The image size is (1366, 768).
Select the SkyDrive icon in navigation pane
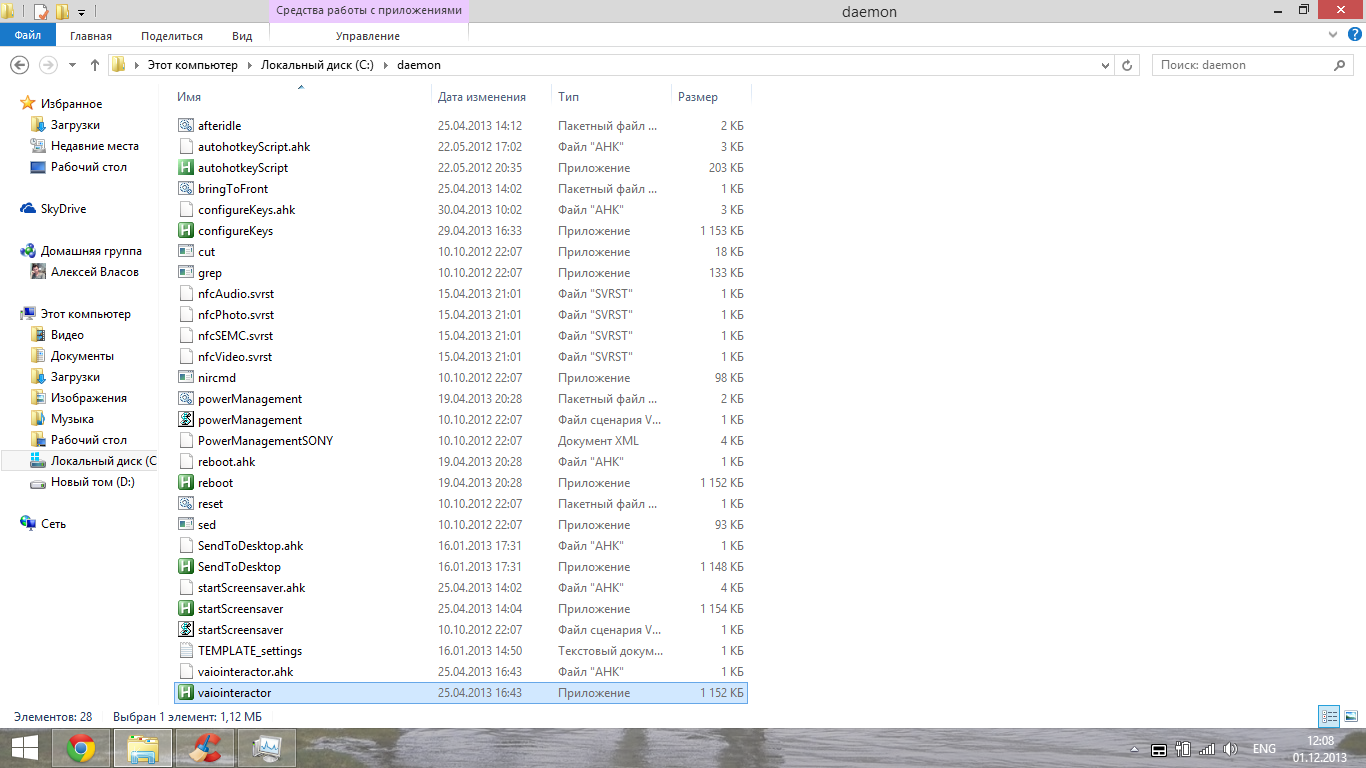point(28,209)
